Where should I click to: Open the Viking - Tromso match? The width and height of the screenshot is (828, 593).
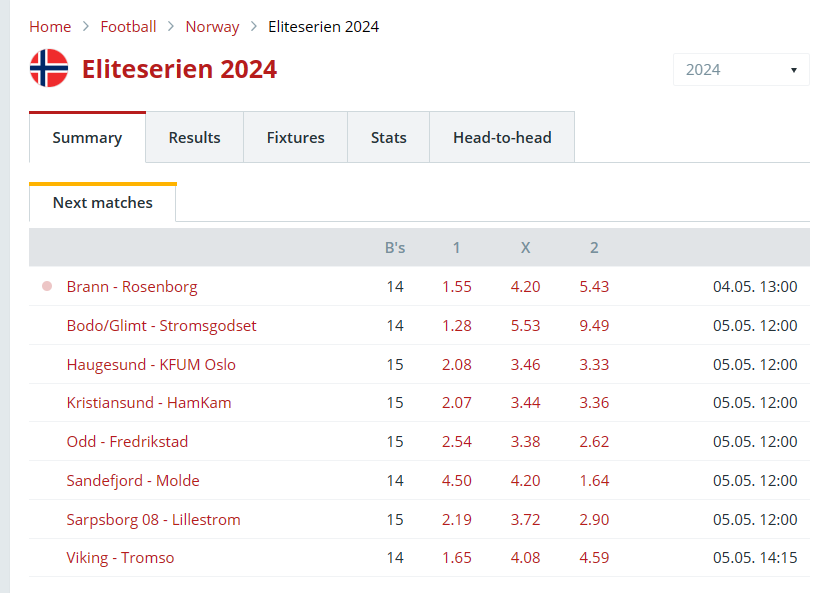[120, 558]
